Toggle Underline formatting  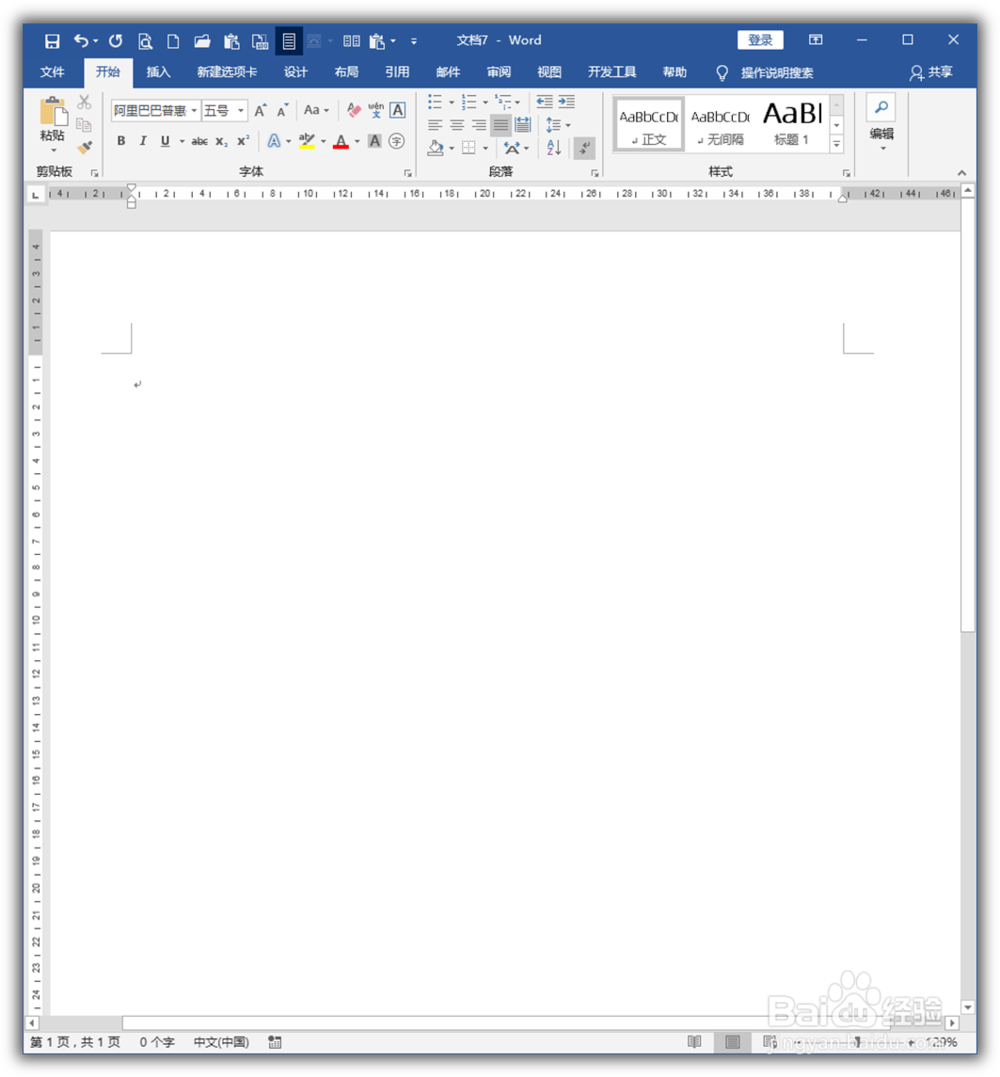click(x=165, y=141)
